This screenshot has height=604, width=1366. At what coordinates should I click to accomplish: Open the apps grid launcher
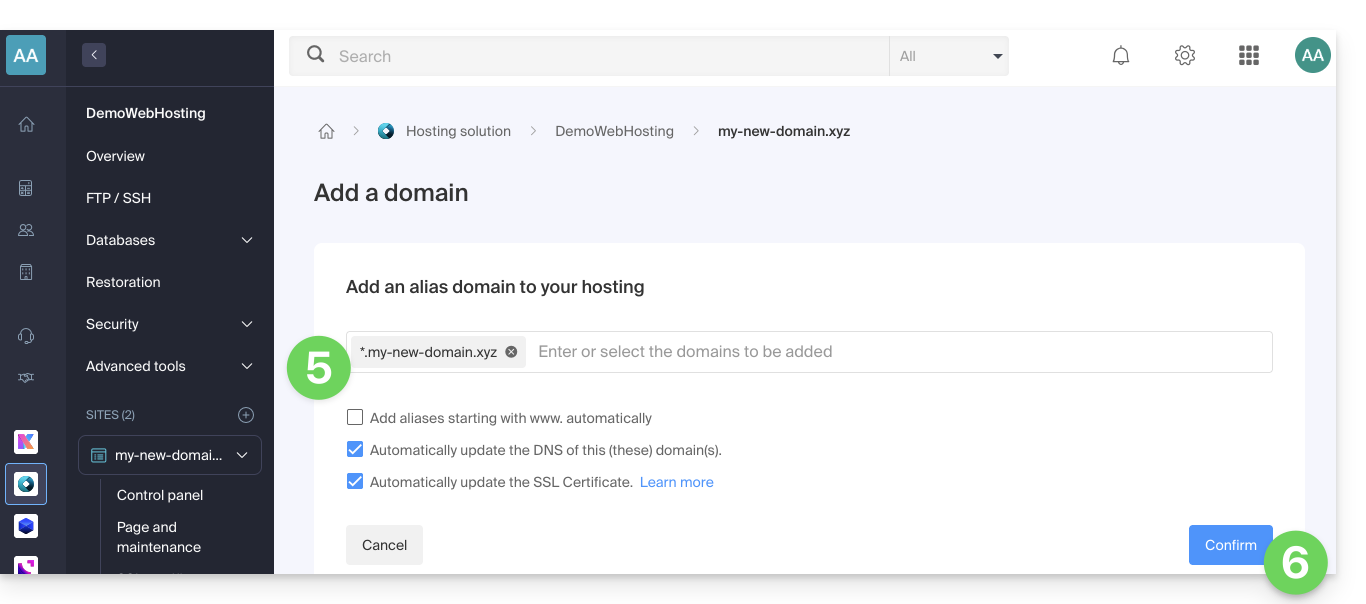(1248, 56)
